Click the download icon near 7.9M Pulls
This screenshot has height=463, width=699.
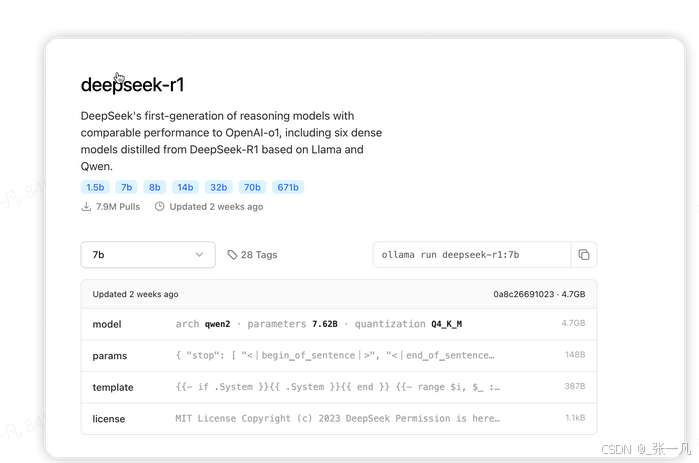pyautogui.click(x=86, y=207)
